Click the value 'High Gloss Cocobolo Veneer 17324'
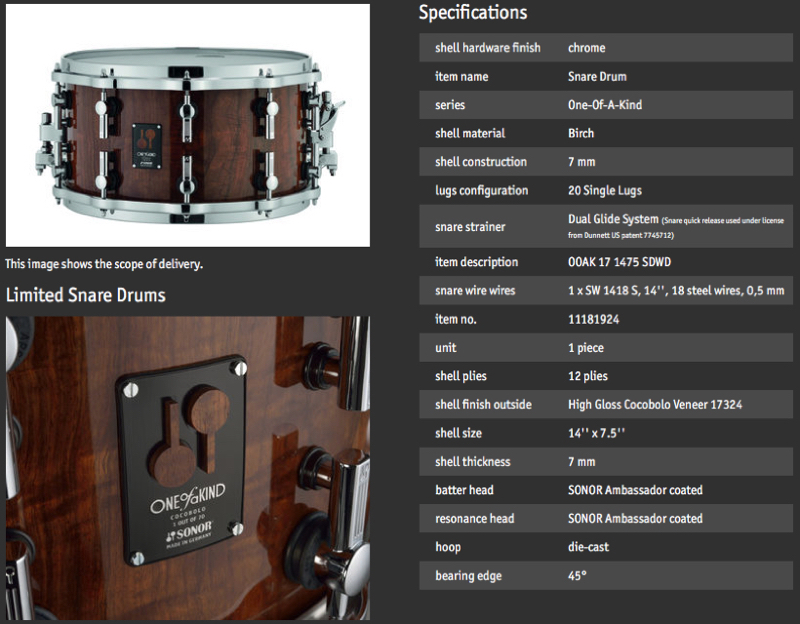 [x=655, y=405]
